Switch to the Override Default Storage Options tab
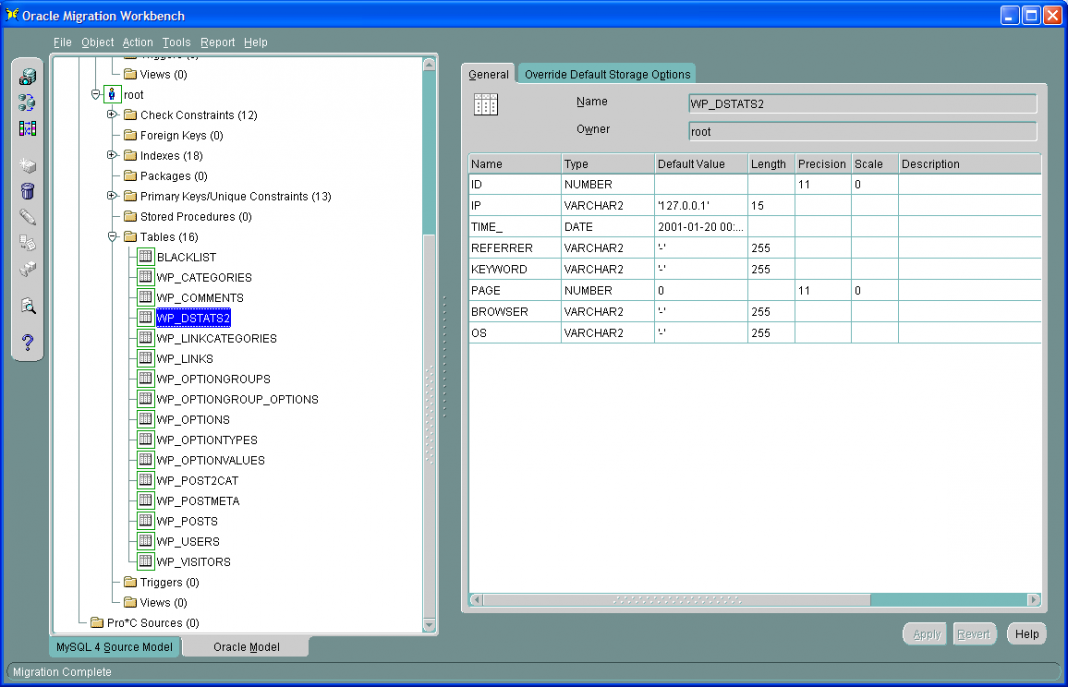The image size is (1068, 687). (606, 73)
